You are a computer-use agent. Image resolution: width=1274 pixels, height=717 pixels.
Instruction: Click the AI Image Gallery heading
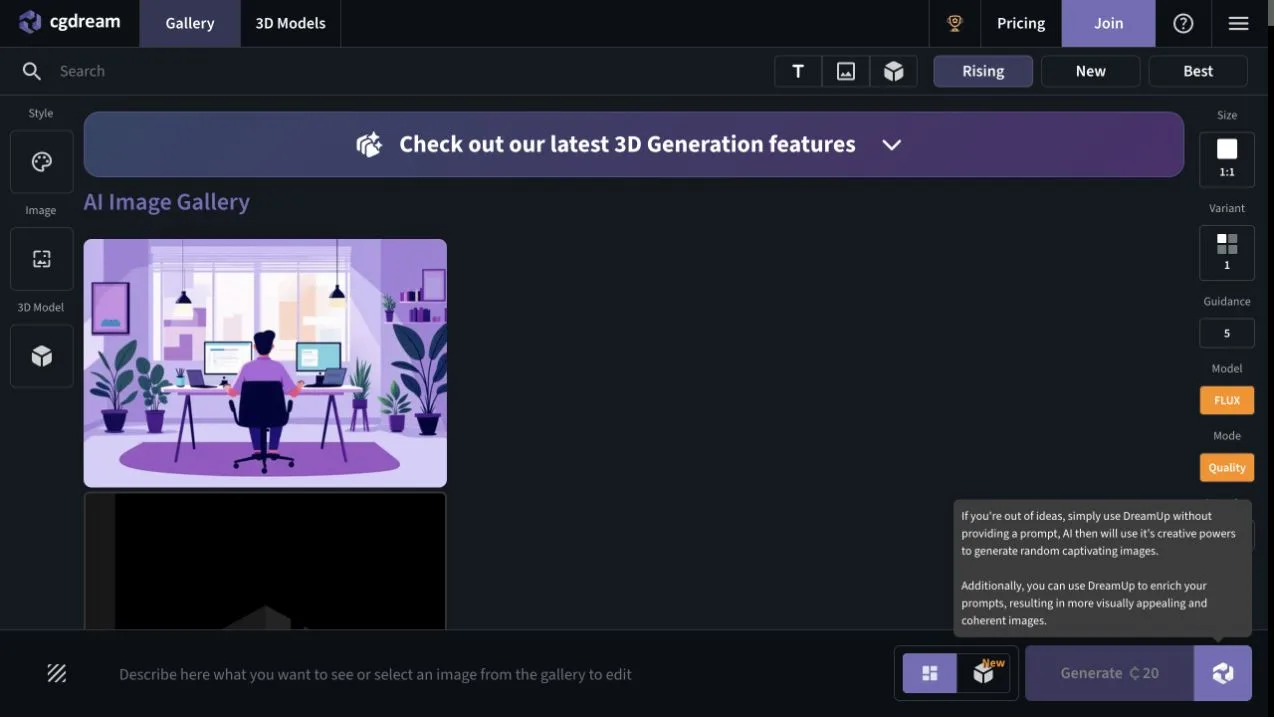coord(167,202)
